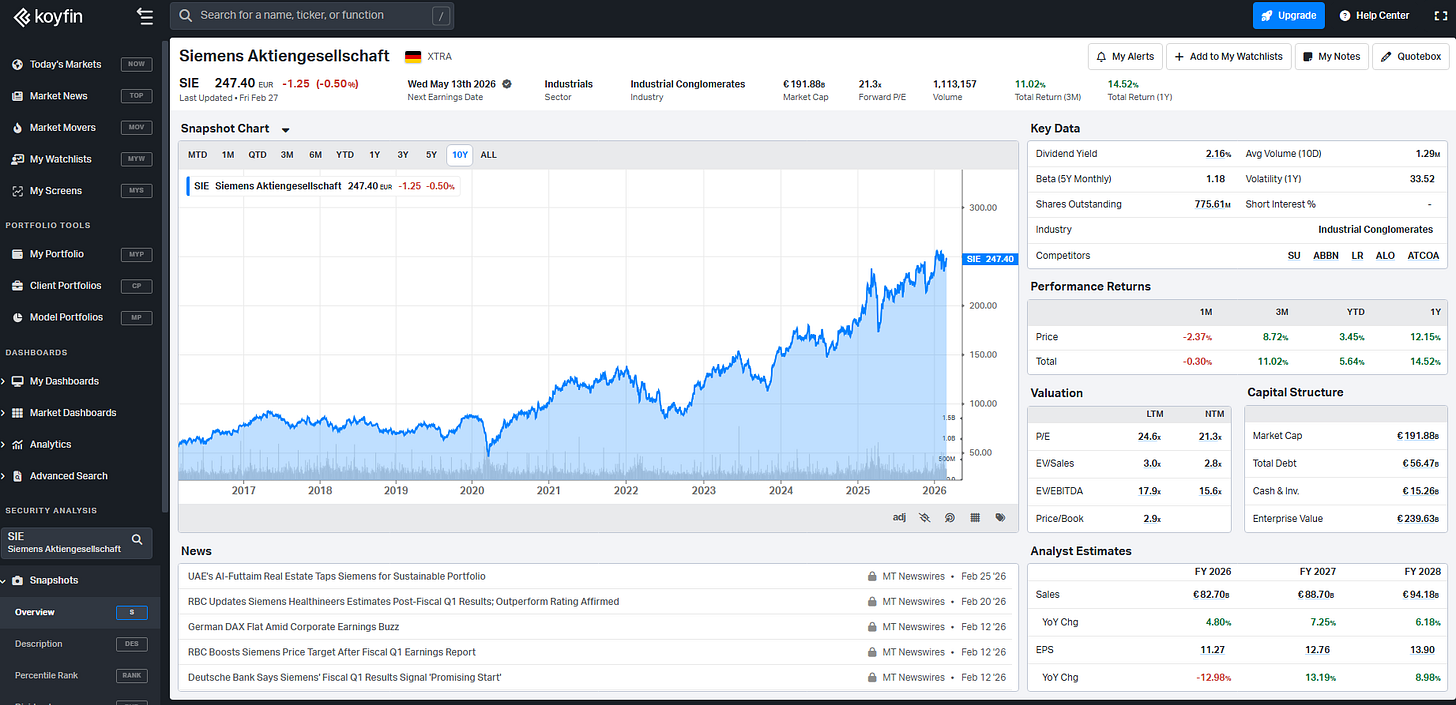Click the tags icon under chart
The image size is (1456, 705).
[x=1000, y=518]
